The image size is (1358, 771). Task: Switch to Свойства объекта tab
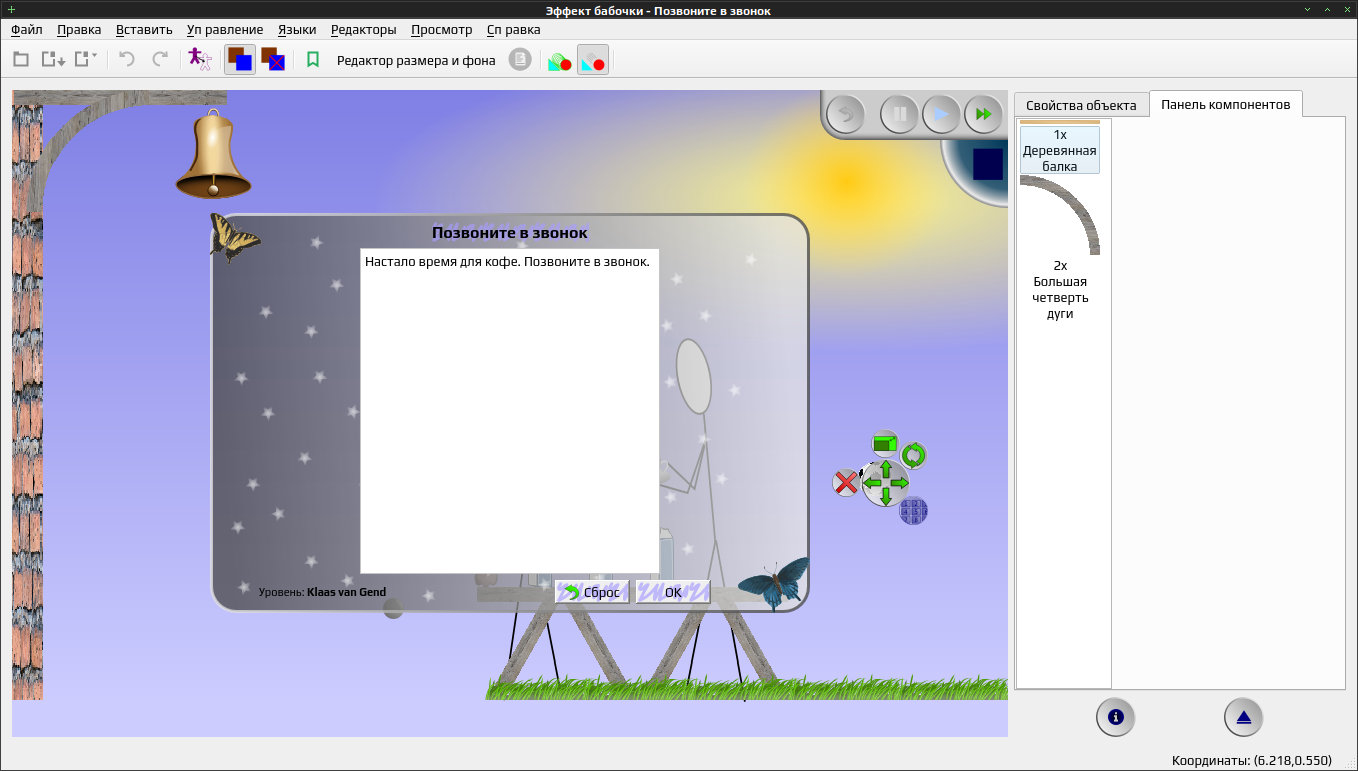point(1081,105)
